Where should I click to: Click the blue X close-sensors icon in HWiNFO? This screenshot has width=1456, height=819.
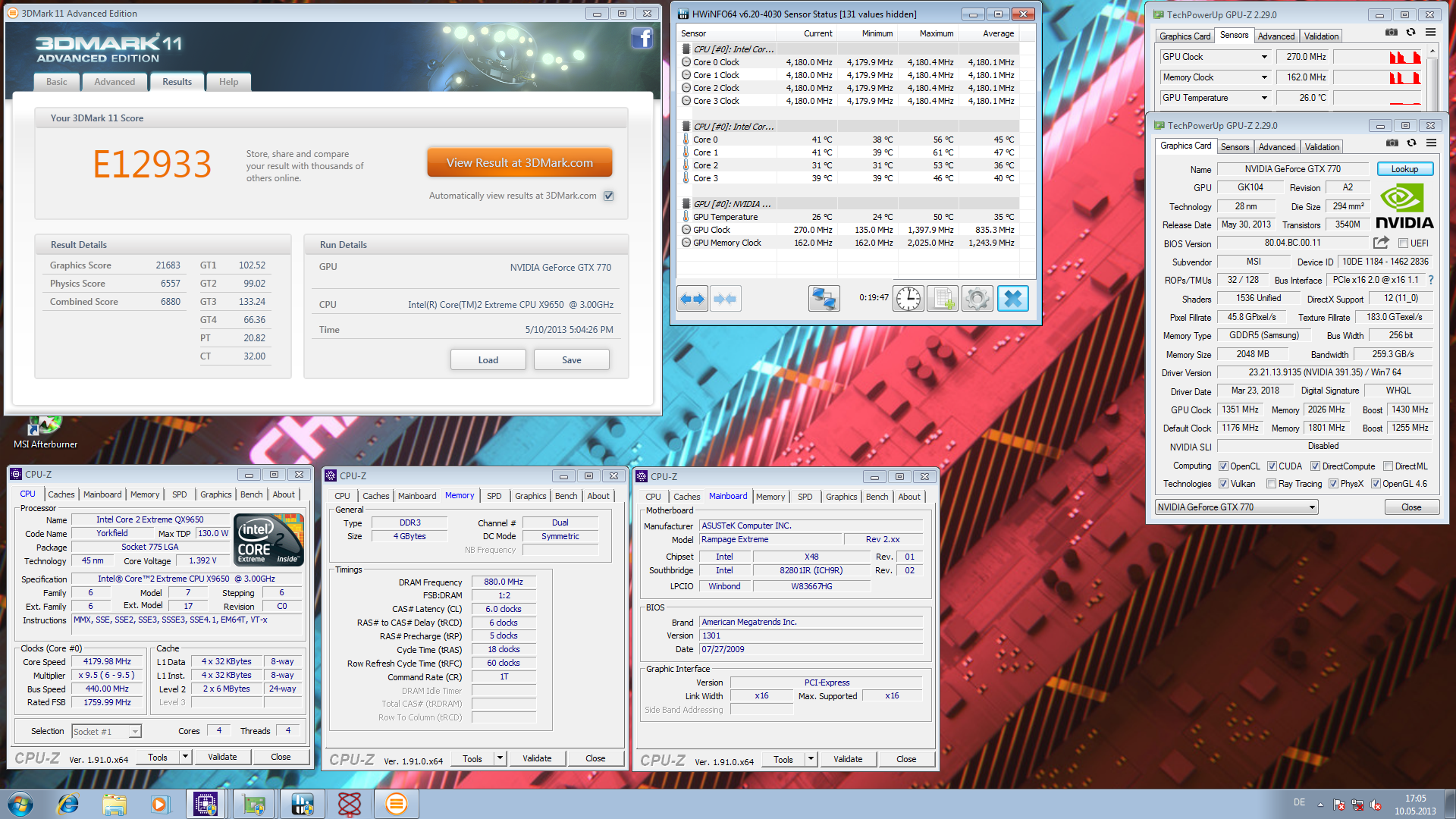pos(1012,299)
